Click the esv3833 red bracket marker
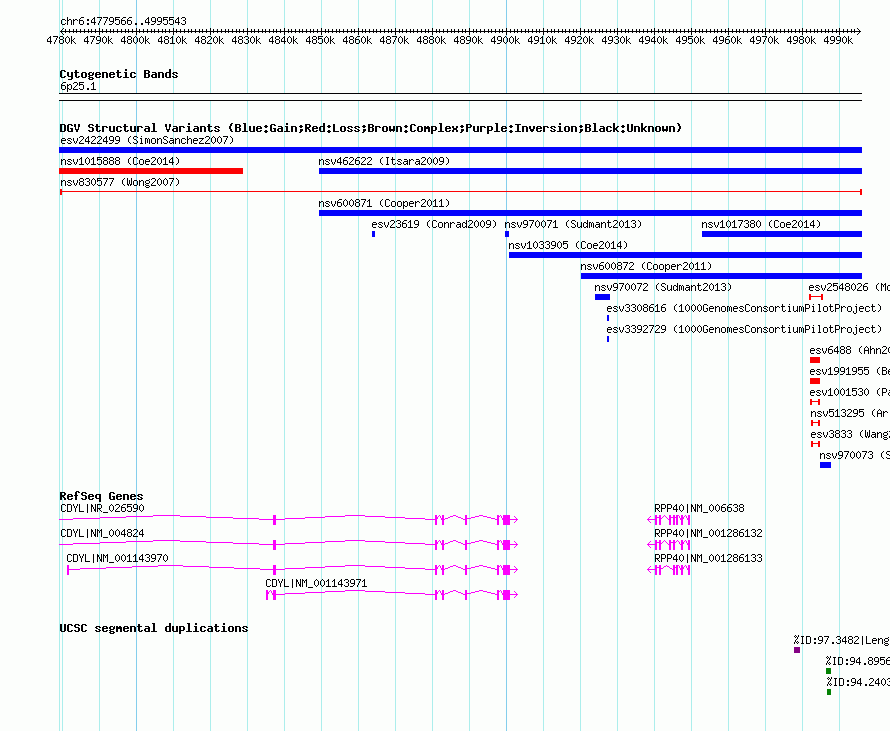The height and width of the screenshot is (731, 890). (816, 444)
